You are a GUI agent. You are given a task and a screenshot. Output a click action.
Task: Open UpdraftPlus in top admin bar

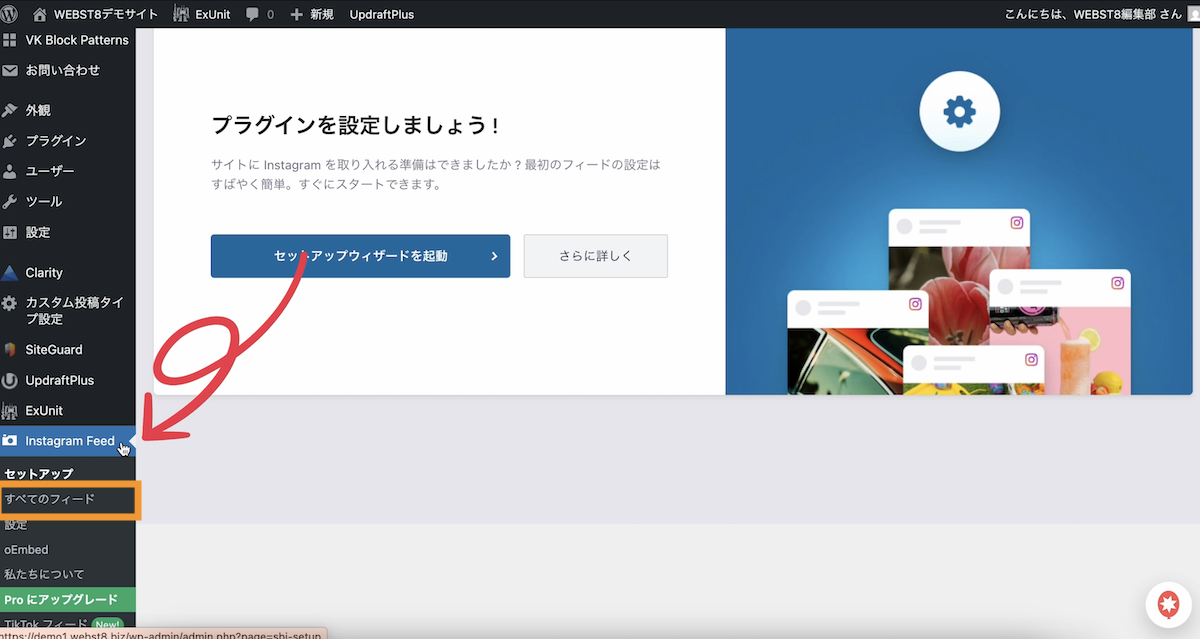[381, 14]
